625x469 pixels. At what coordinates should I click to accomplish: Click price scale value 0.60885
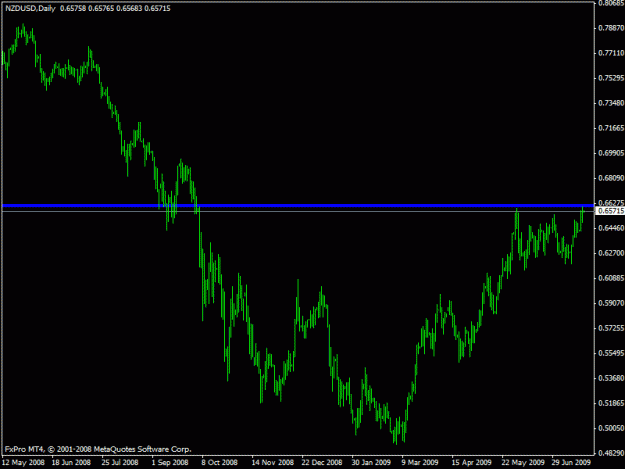[611, 278]
